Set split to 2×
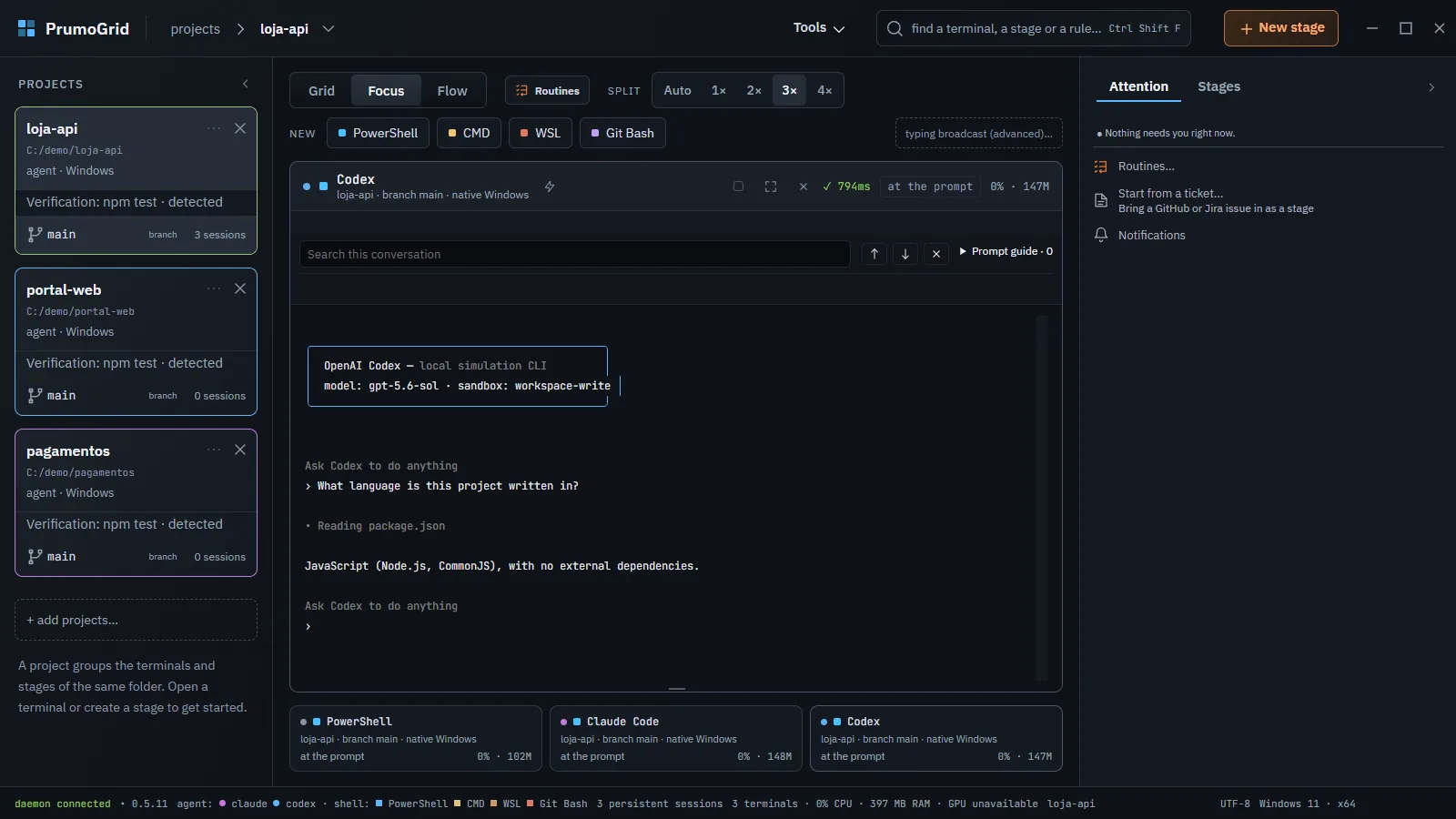The height and width of the screenshot is (819, 1456). [x=754, y=90]
